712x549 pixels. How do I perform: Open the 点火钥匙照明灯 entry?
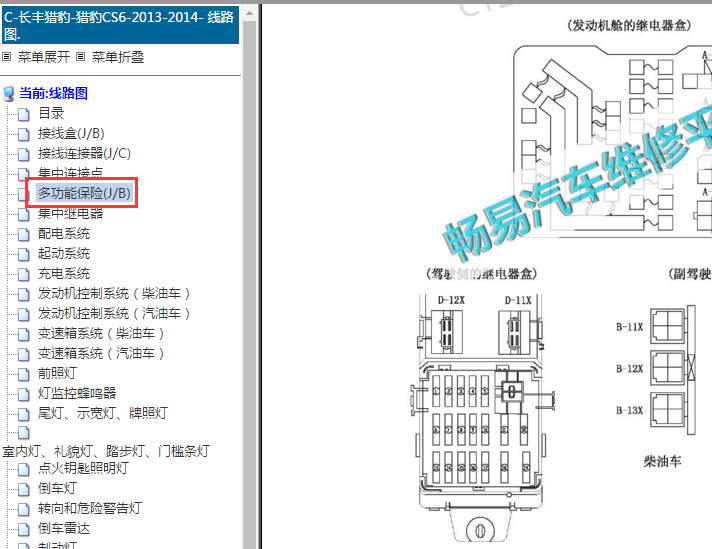[x=84, y=468]
